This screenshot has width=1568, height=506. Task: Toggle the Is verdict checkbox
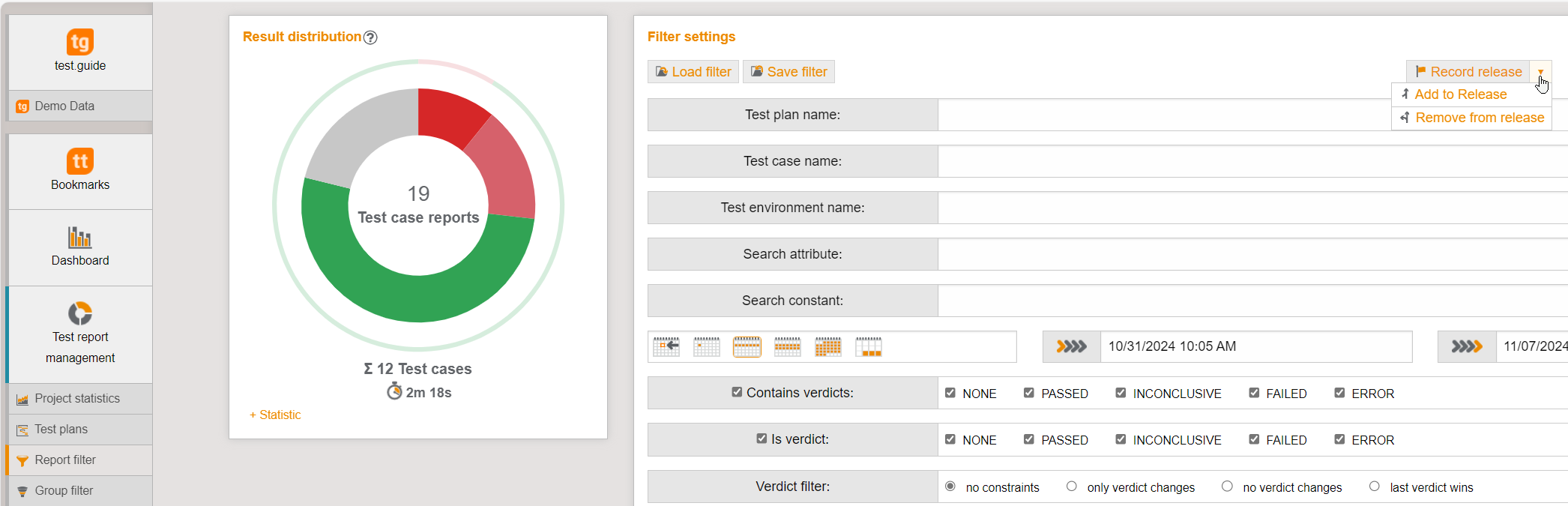click(762, 439)
